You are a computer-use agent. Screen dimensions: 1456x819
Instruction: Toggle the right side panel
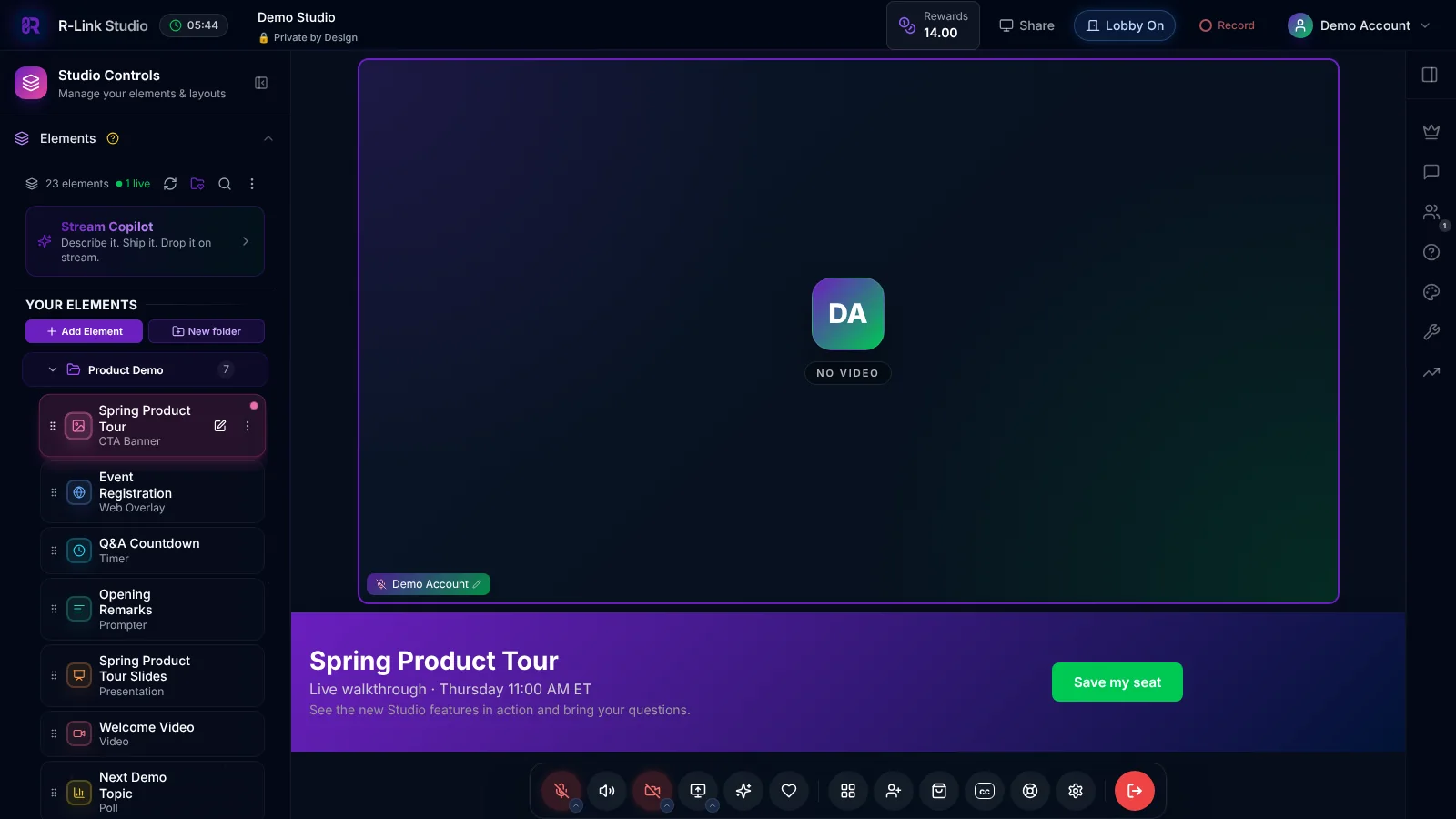[1431, 75]
